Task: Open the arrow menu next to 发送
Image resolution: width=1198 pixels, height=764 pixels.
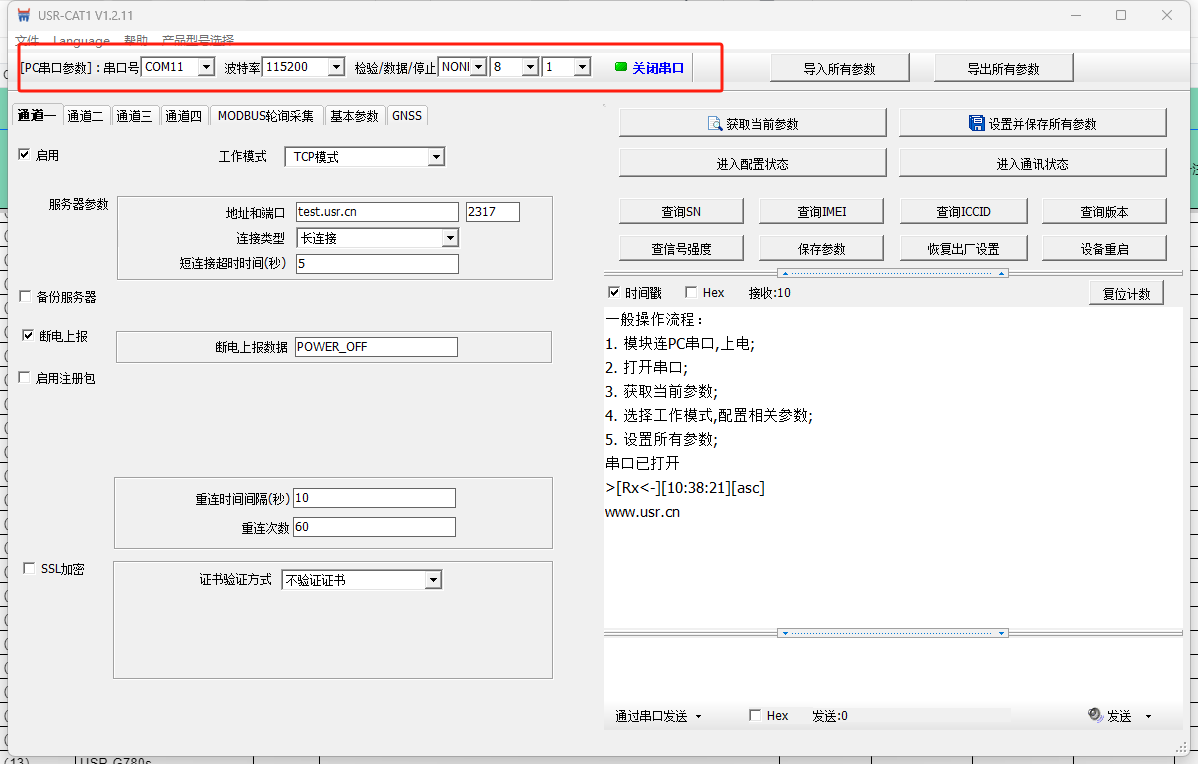Action: [1148, 716]
